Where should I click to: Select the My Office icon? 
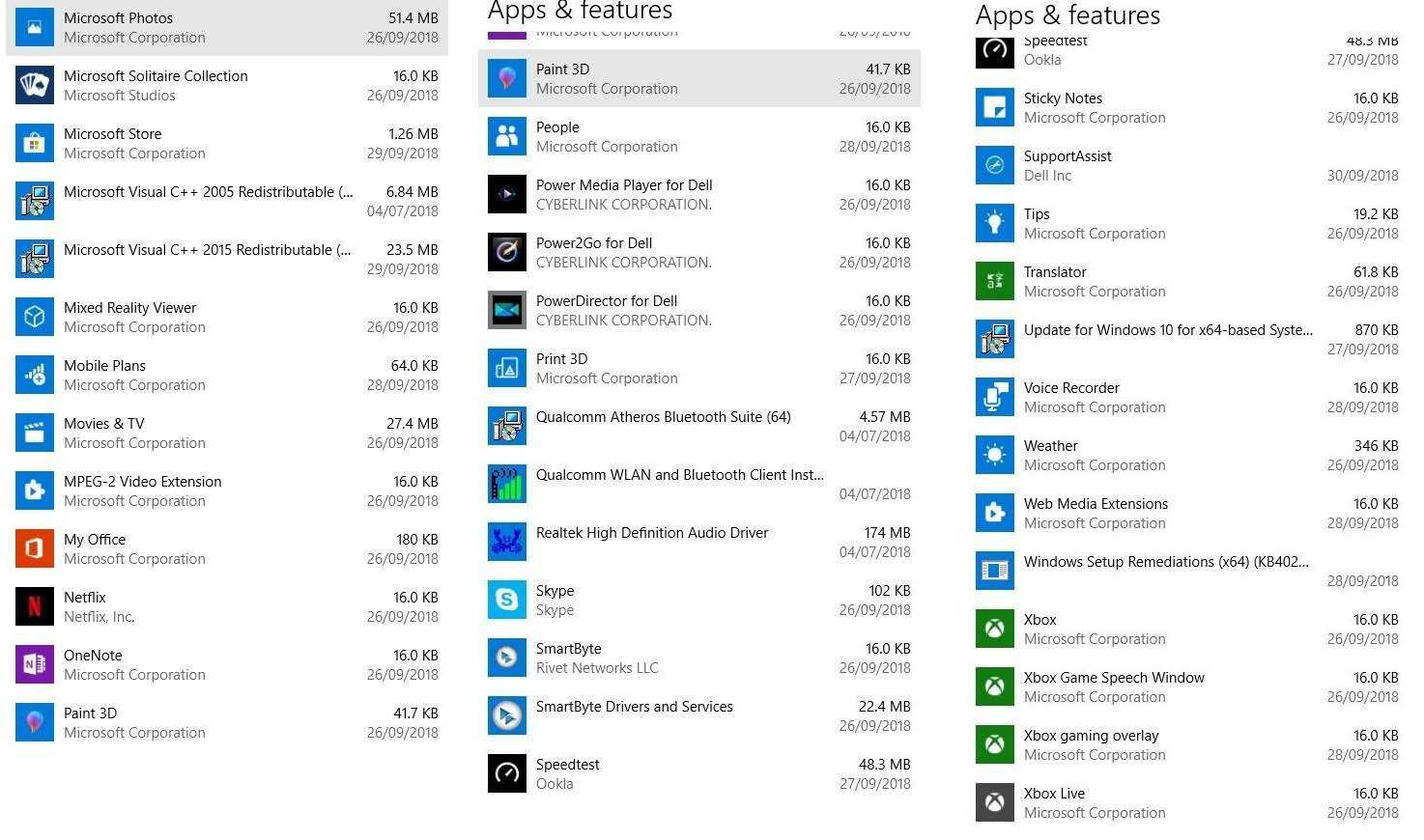pos(35,548)
